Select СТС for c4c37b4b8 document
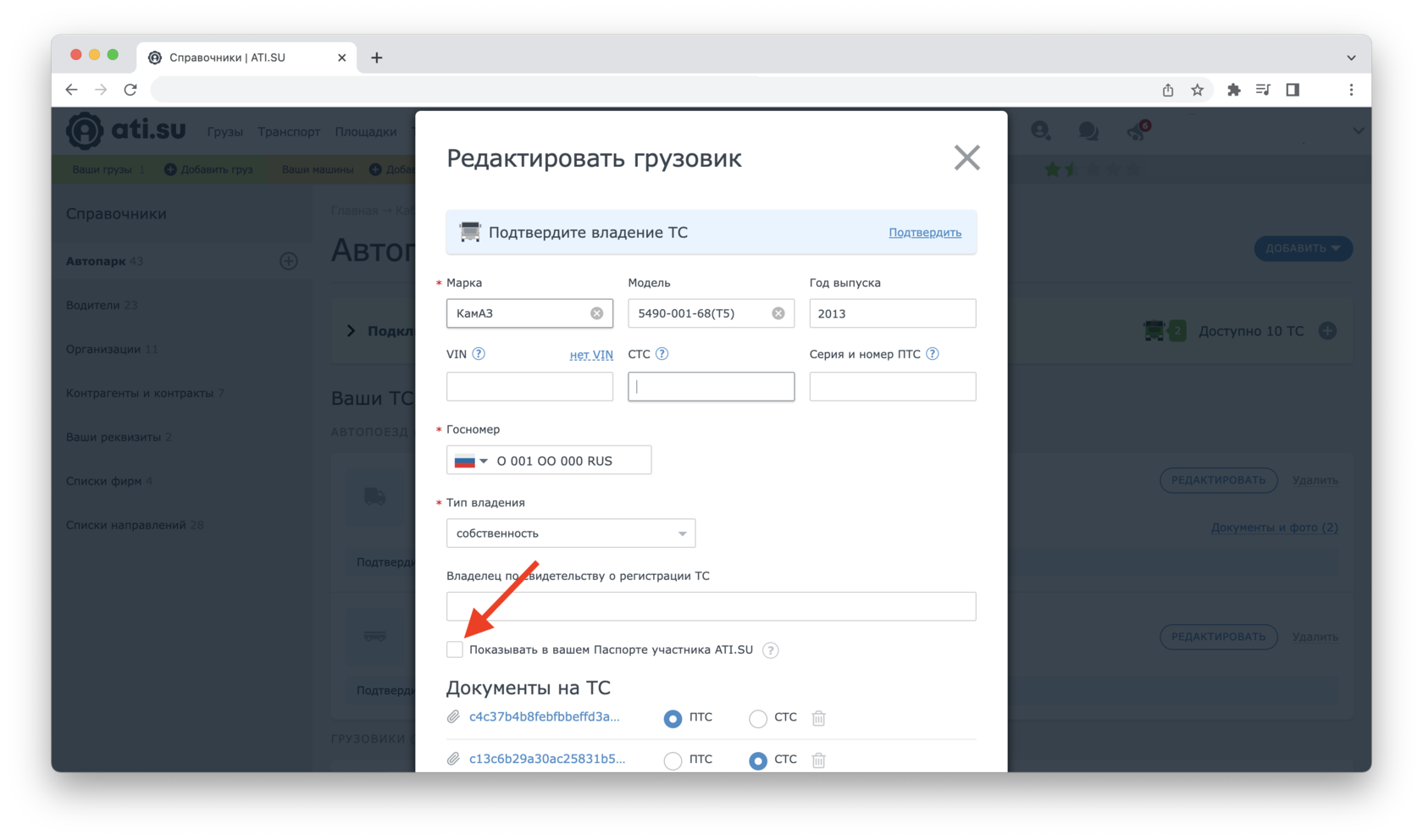The image size is (1423, 840). pyautogui.click(x=758, y=718)
